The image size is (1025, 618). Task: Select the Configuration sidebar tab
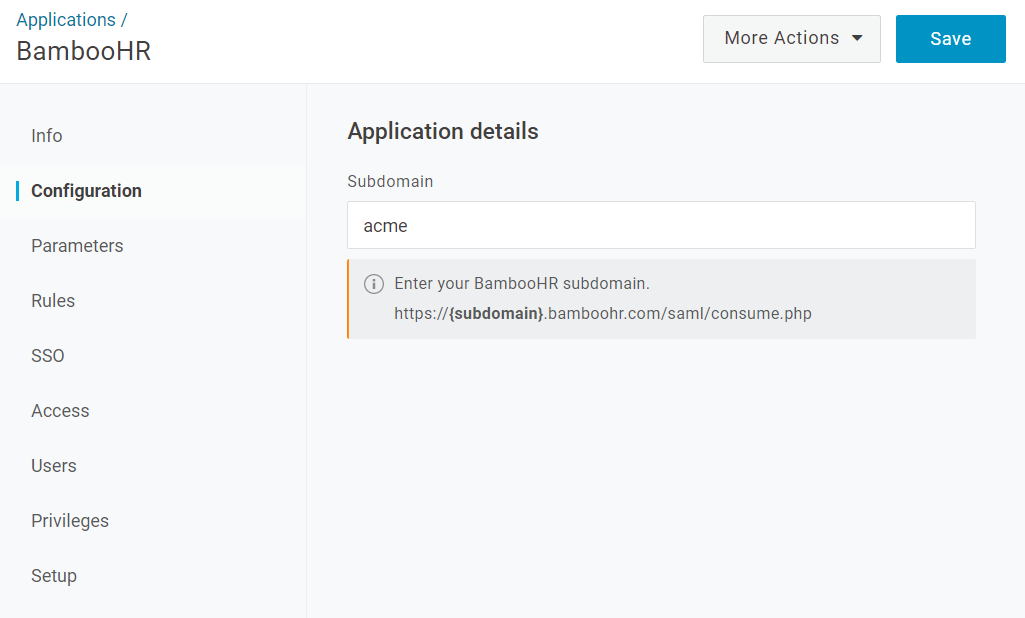click(x=86, y=191)
